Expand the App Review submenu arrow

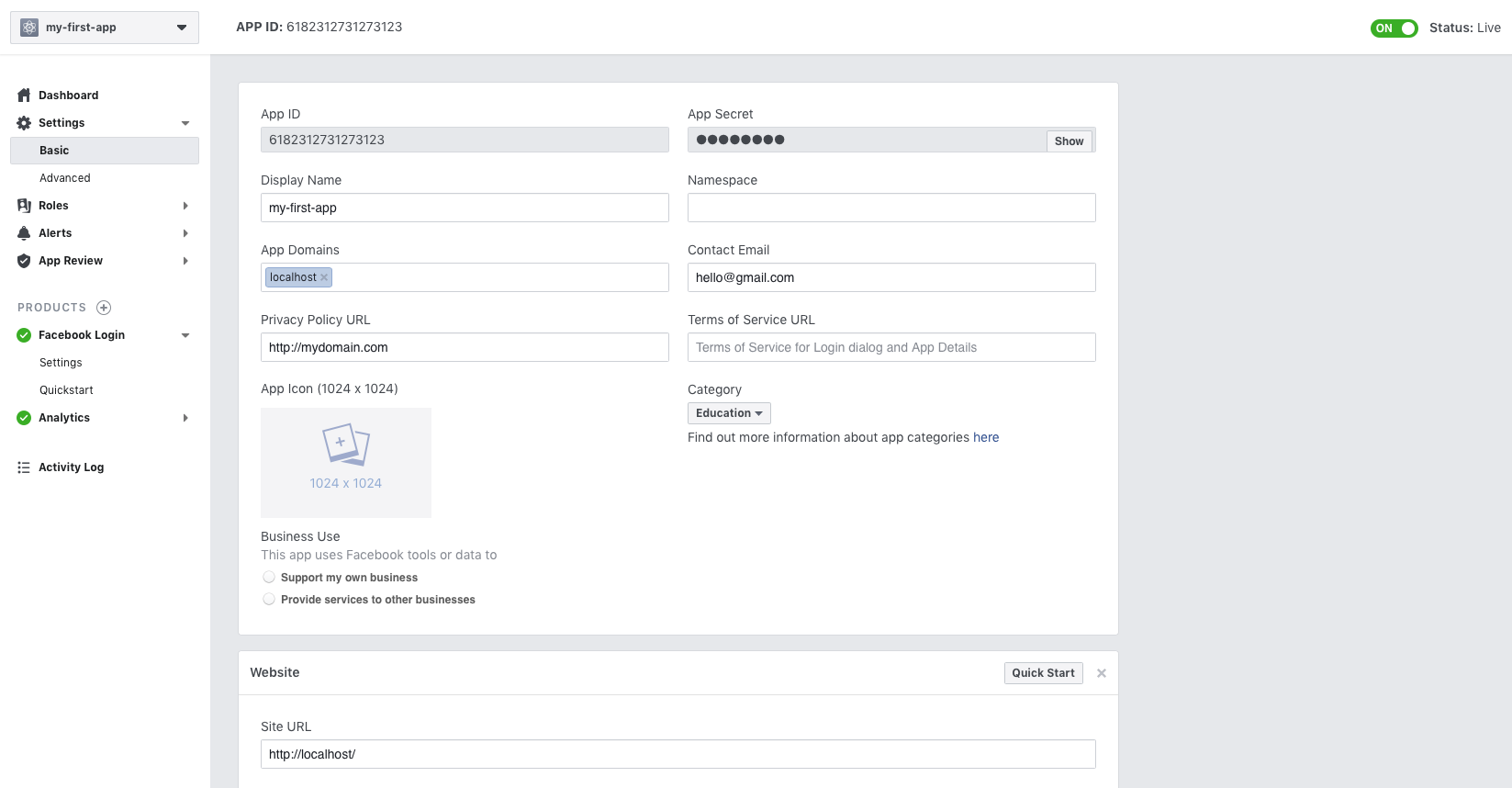[185, 261]
